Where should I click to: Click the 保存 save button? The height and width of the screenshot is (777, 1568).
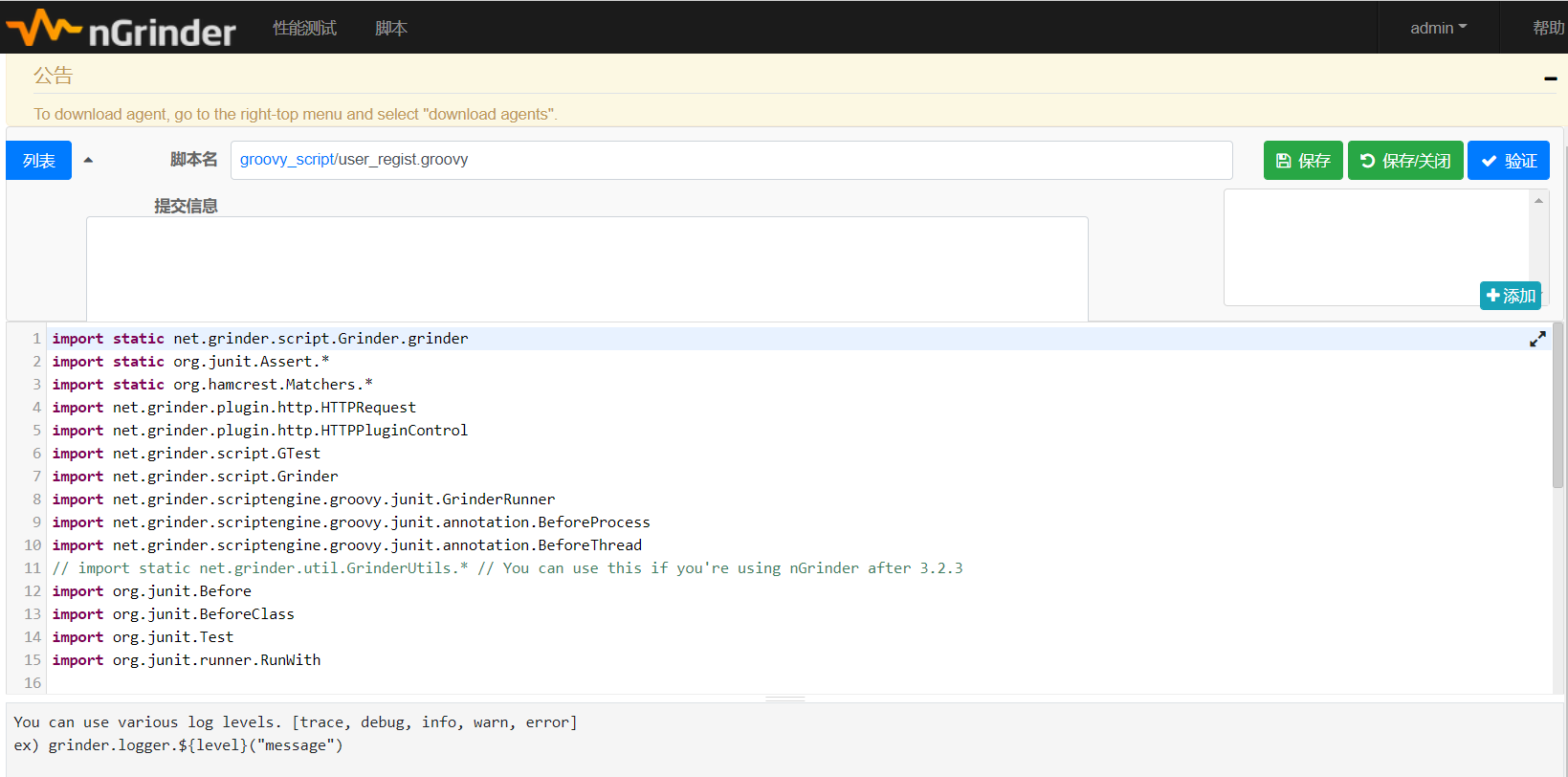tap(1303, 161)
